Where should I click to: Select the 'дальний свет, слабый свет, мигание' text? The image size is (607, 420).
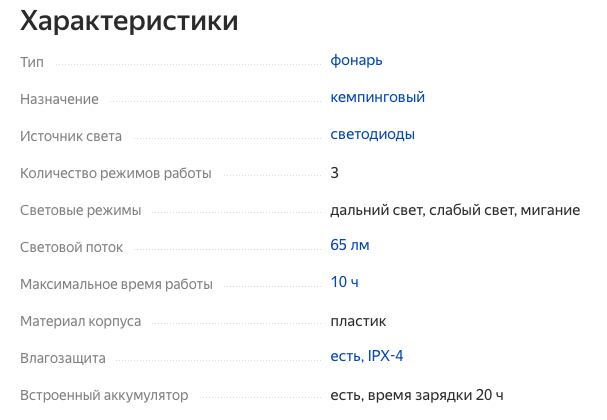(455, 210)
